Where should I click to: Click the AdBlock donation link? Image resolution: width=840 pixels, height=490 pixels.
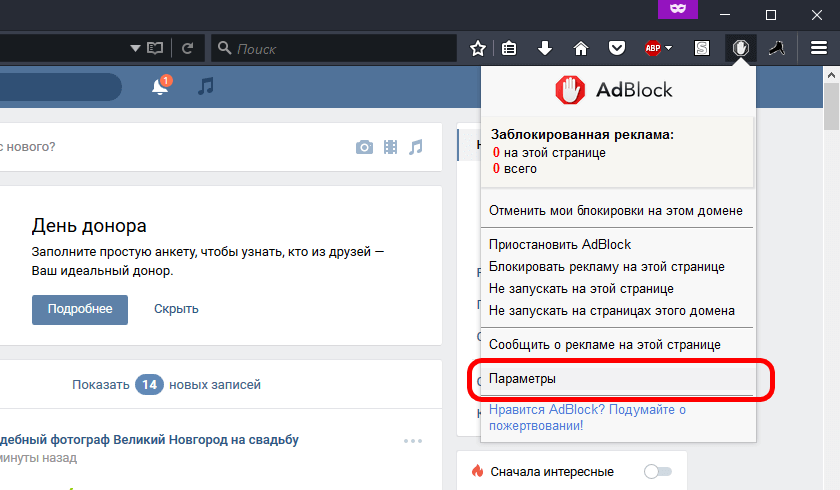pyautogui.click(x=587, y=417)
